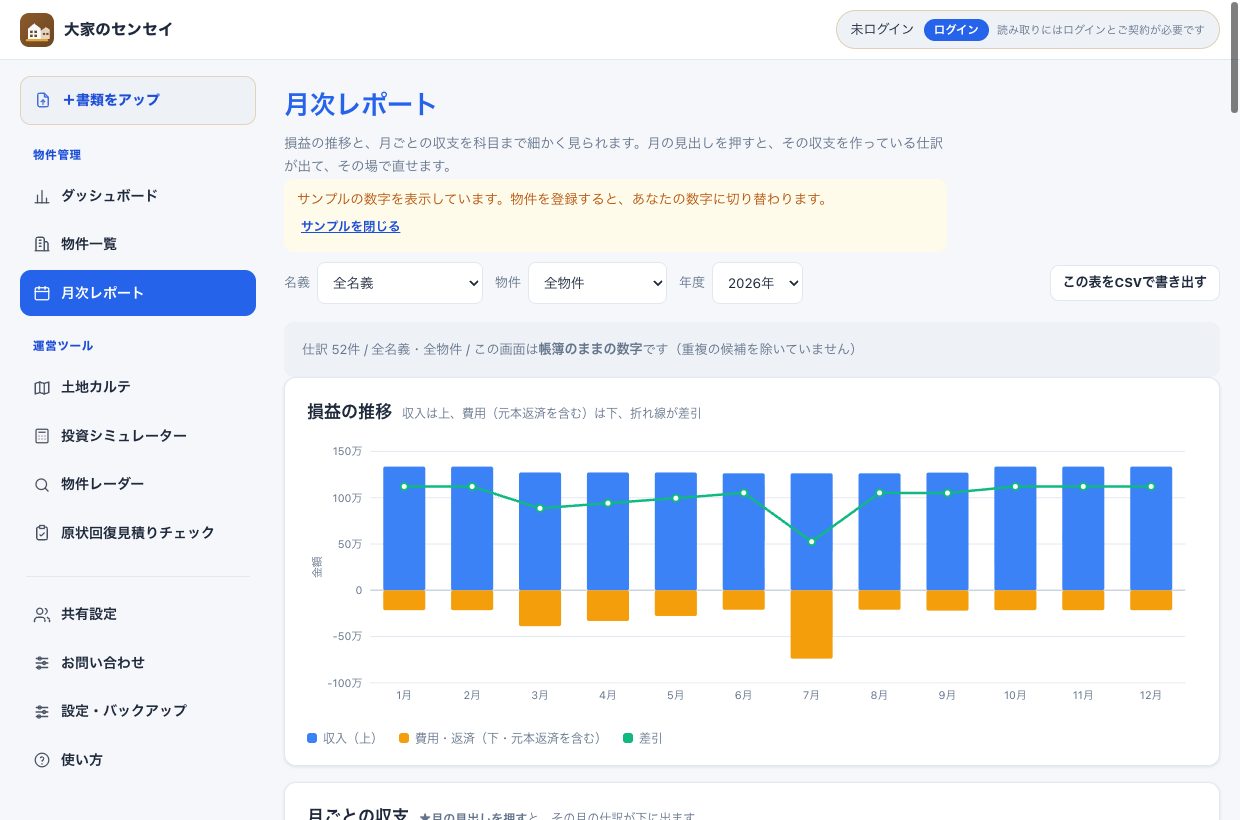
Task: Toggle the 差引 legend entry
Action: click(643, 739)
